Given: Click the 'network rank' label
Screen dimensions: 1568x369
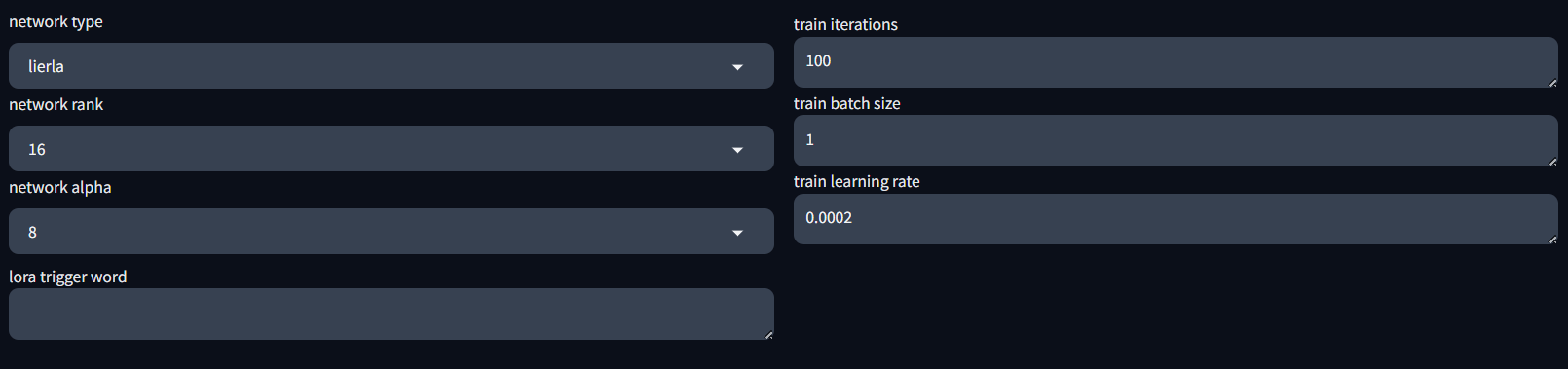Looking at the screenshot, I should (x=56, y=104).
